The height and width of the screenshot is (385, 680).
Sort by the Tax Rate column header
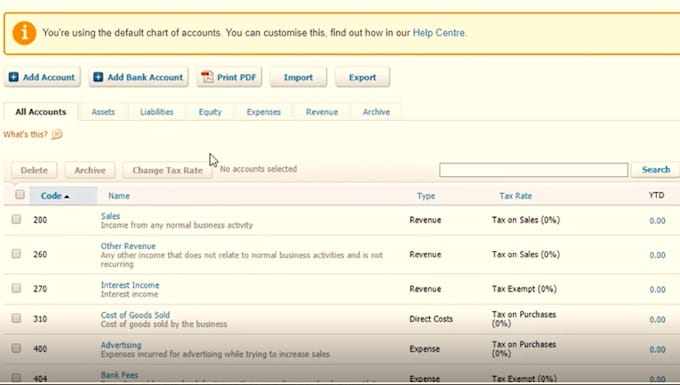(x=515, y=196)
